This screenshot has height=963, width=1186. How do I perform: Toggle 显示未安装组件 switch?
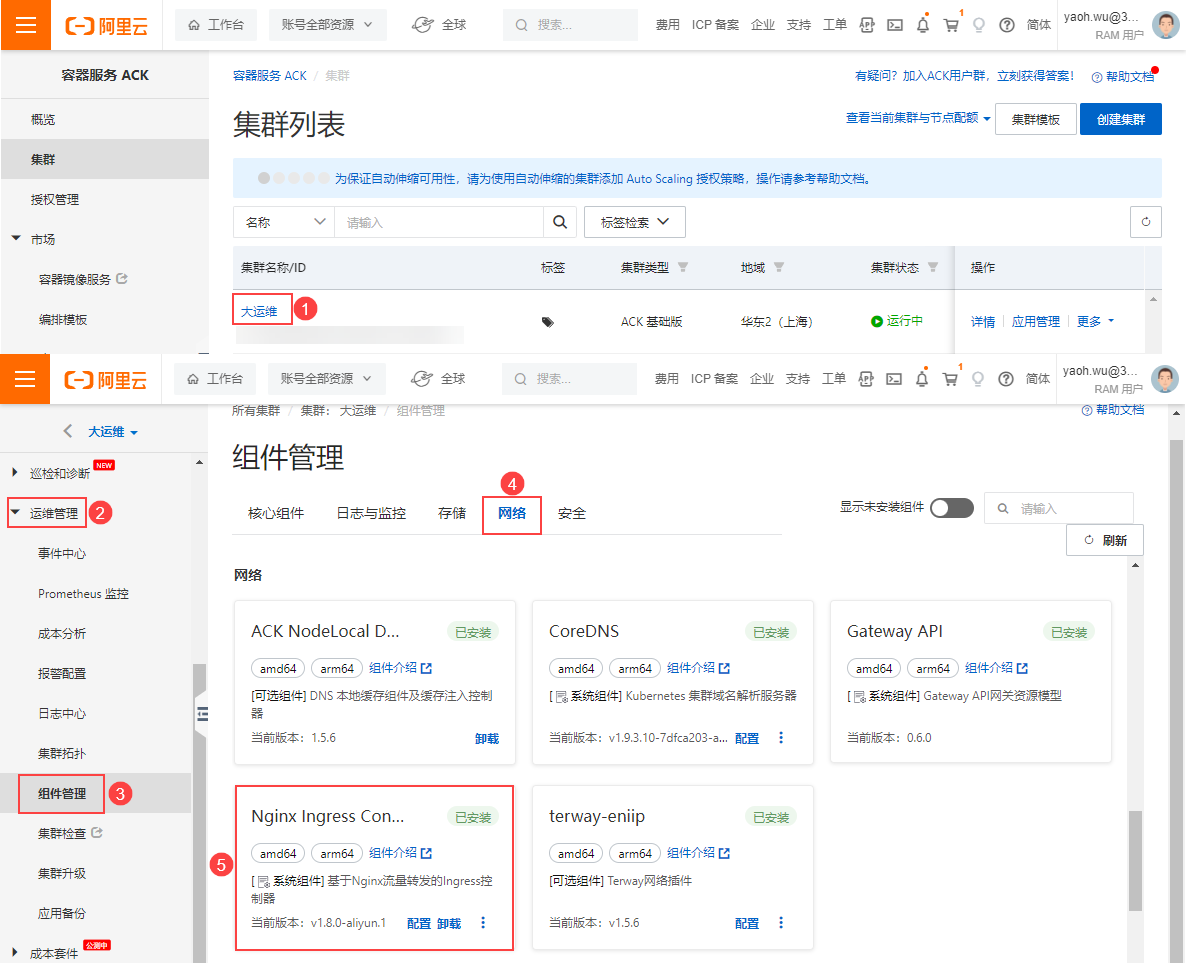(x=952, y=508)
